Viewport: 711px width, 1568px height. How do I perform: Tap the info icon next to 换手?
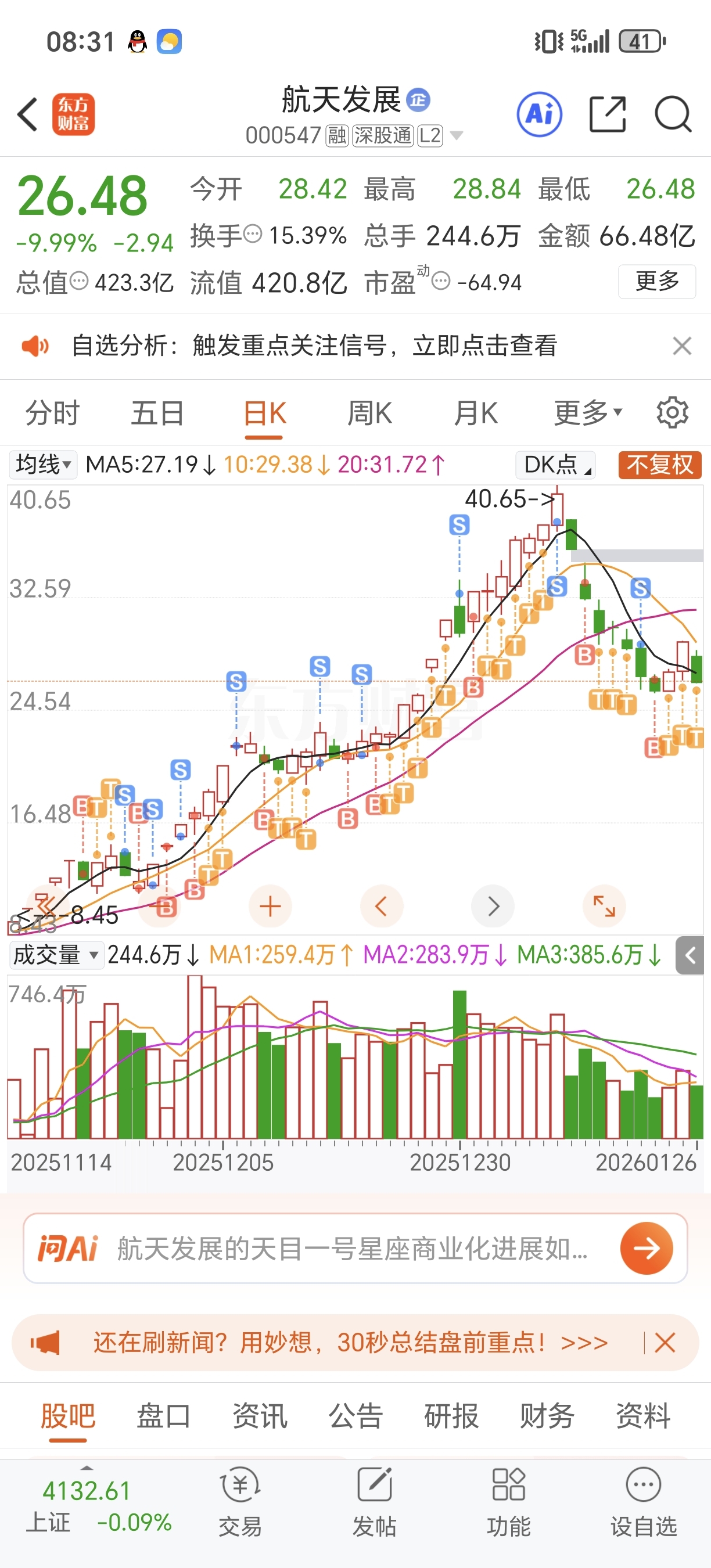point(252,233)
